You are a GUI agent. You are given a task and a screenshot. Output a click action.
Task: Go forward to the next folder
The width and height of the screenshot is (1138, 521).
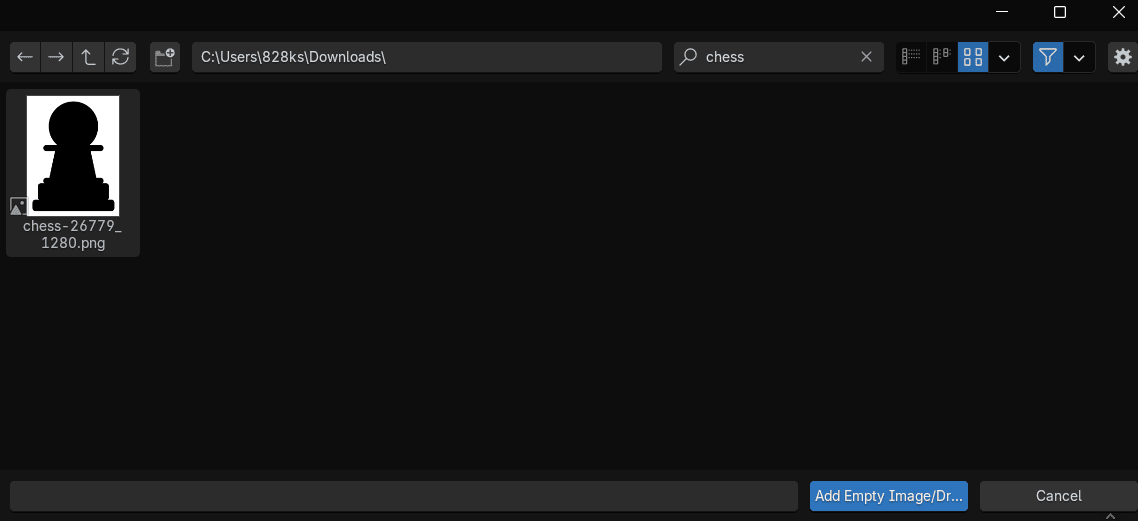click(57, 57)
